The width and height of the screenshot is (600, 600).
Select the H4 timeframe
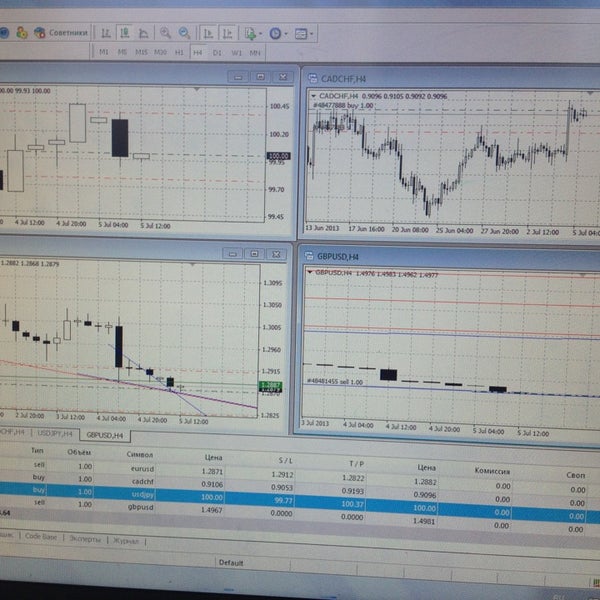(198, 52)
